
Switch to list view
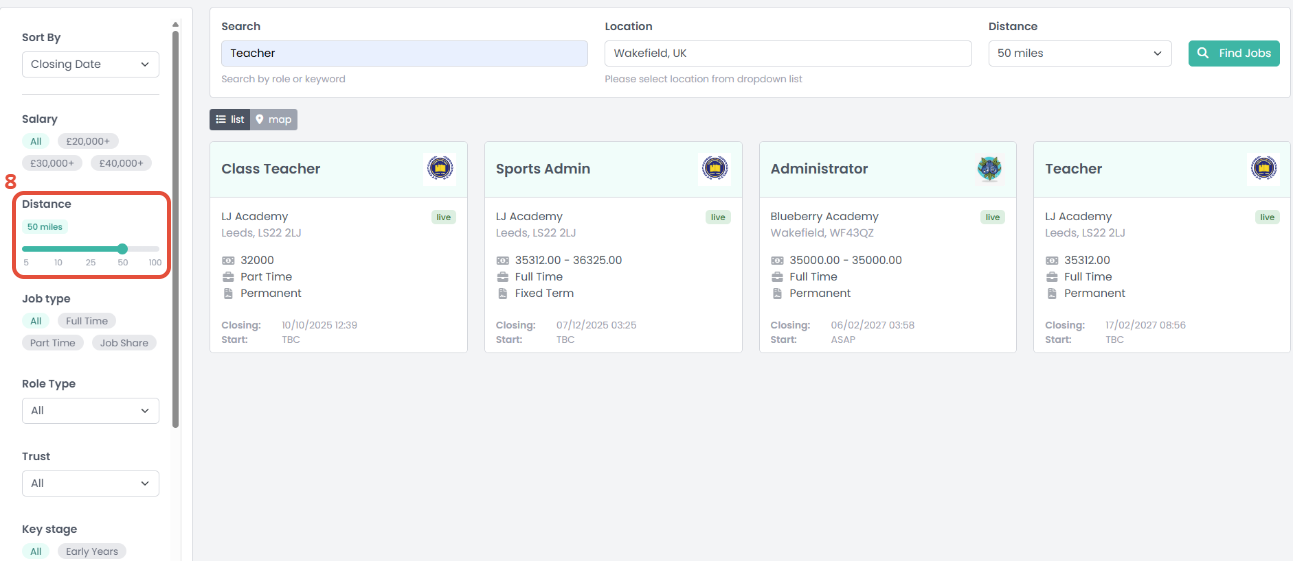coord(230,120)
